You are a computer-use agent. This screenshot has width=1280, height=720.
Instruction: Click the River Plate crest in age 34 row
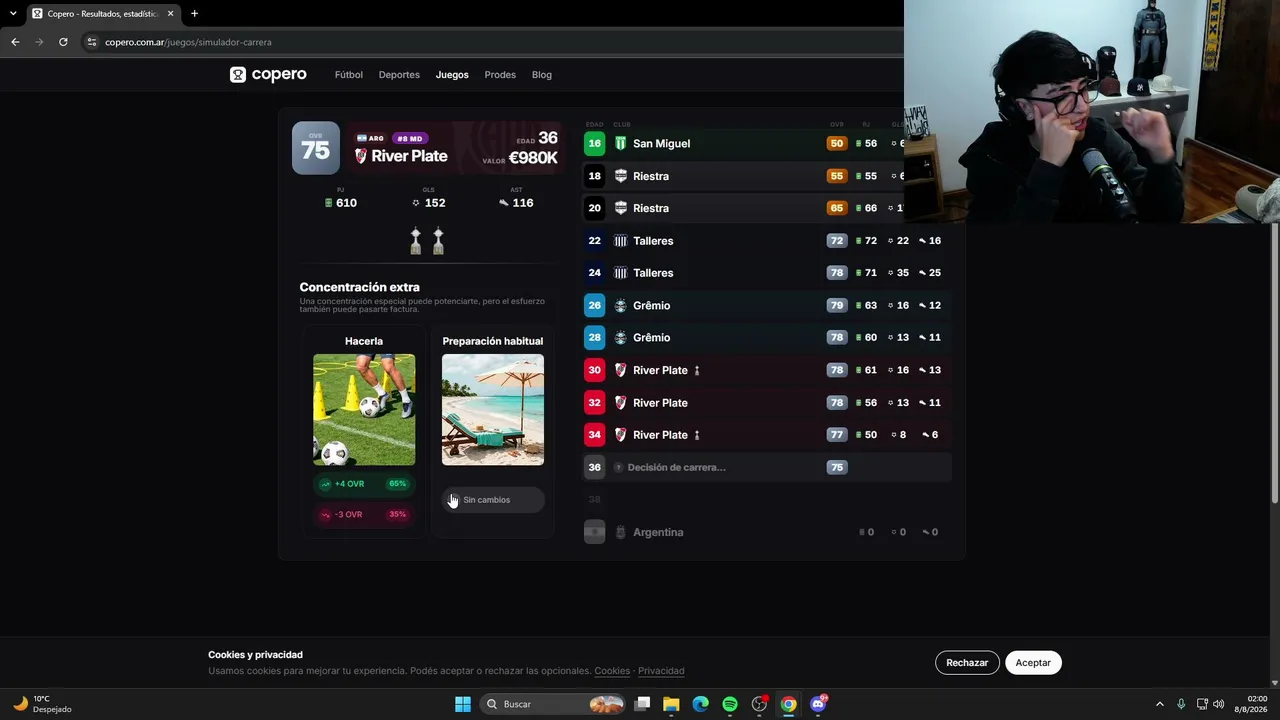pyautogui.click(x=620, y=435)
